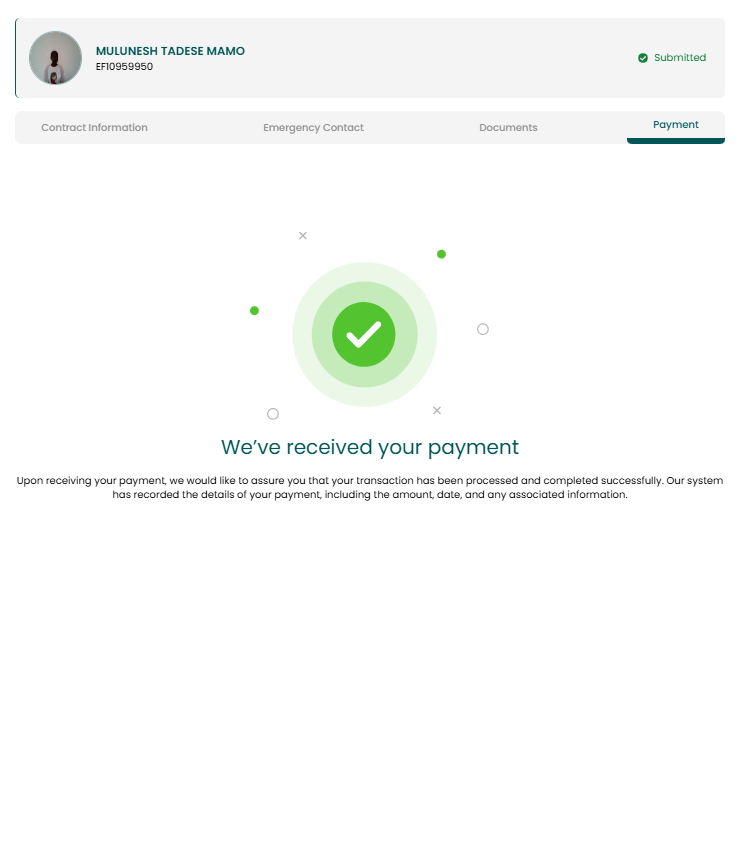The width and height of the screenshot is (744, 864).
Task: Click the gray X mark above the circle
Action: tap(303, 235)
